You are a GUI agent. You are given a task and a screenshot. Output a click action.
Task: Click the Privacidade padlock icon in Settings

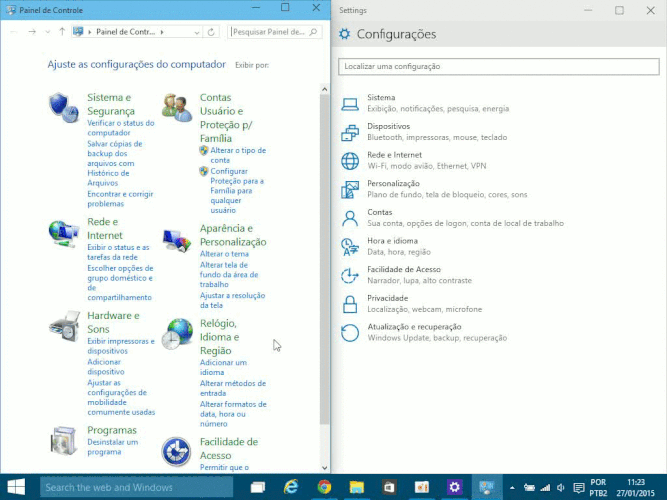(x=350, y=304)
